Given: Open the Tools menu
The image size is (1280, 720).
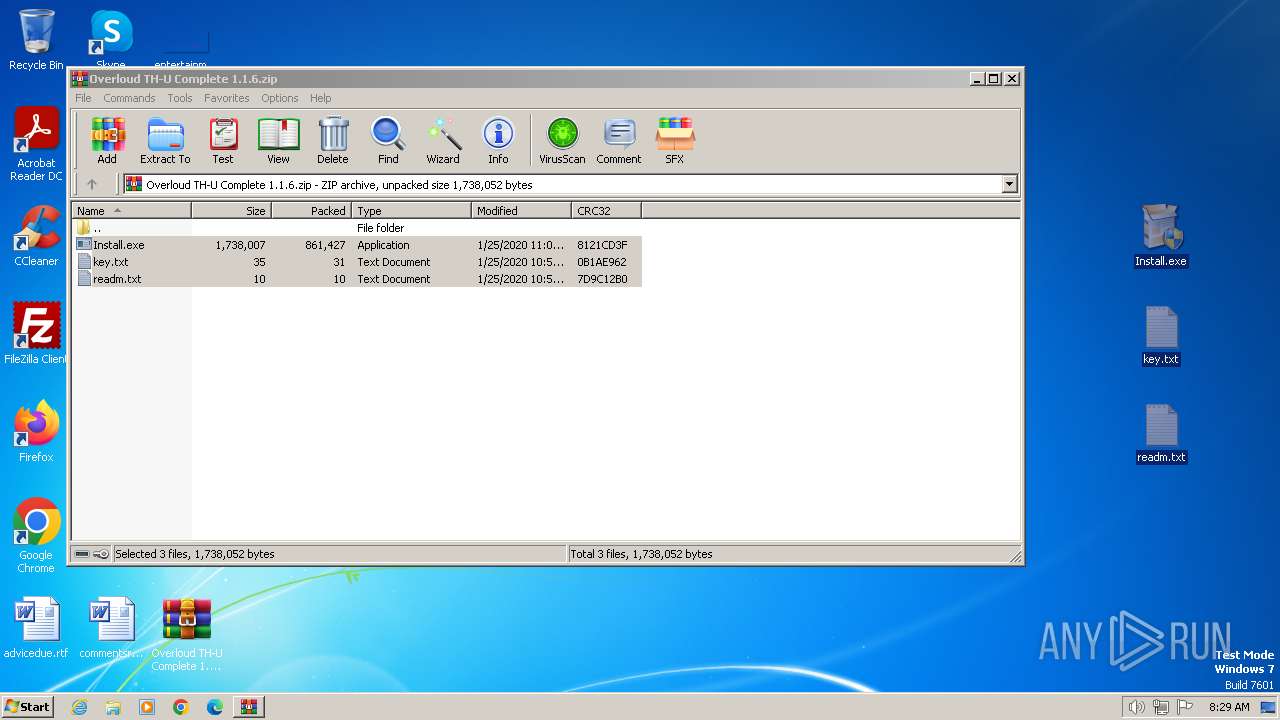Looking at the screenshot, I should click(x=180, y=98).
